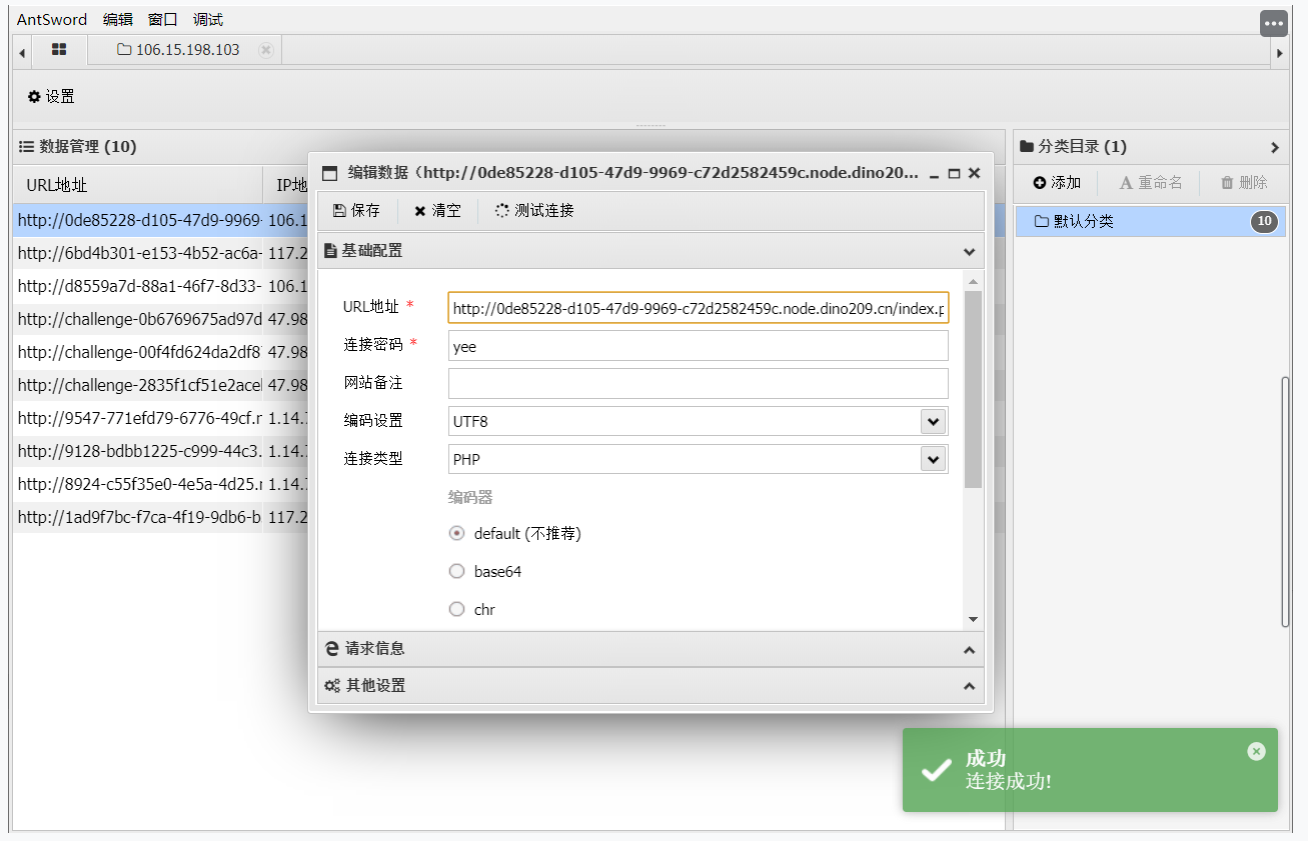Viewport: 1308px width, 841px height.
Task: Click 重命名 in the category toolbar
Action: tap(1151, 183)
